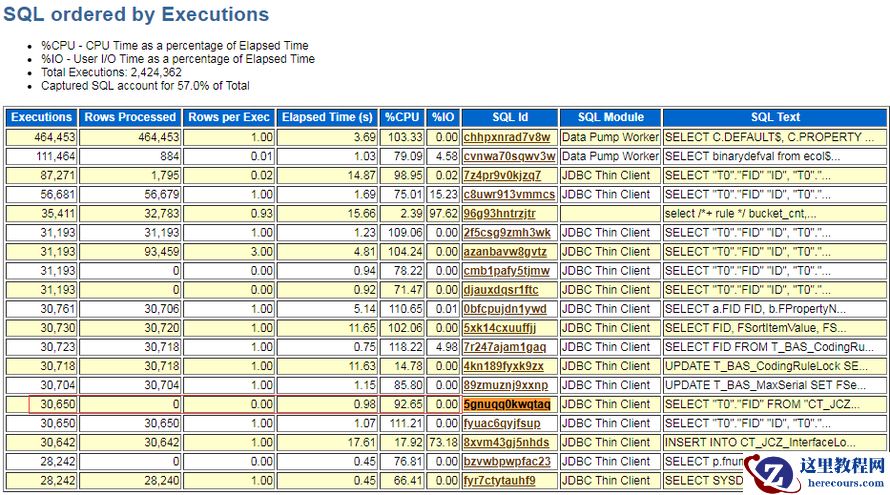Image resolution: width=890 pixels, height=495 pixels.
Task: Open SQL Id link 8xvm43gj5nhds
Action: (506, 442)
